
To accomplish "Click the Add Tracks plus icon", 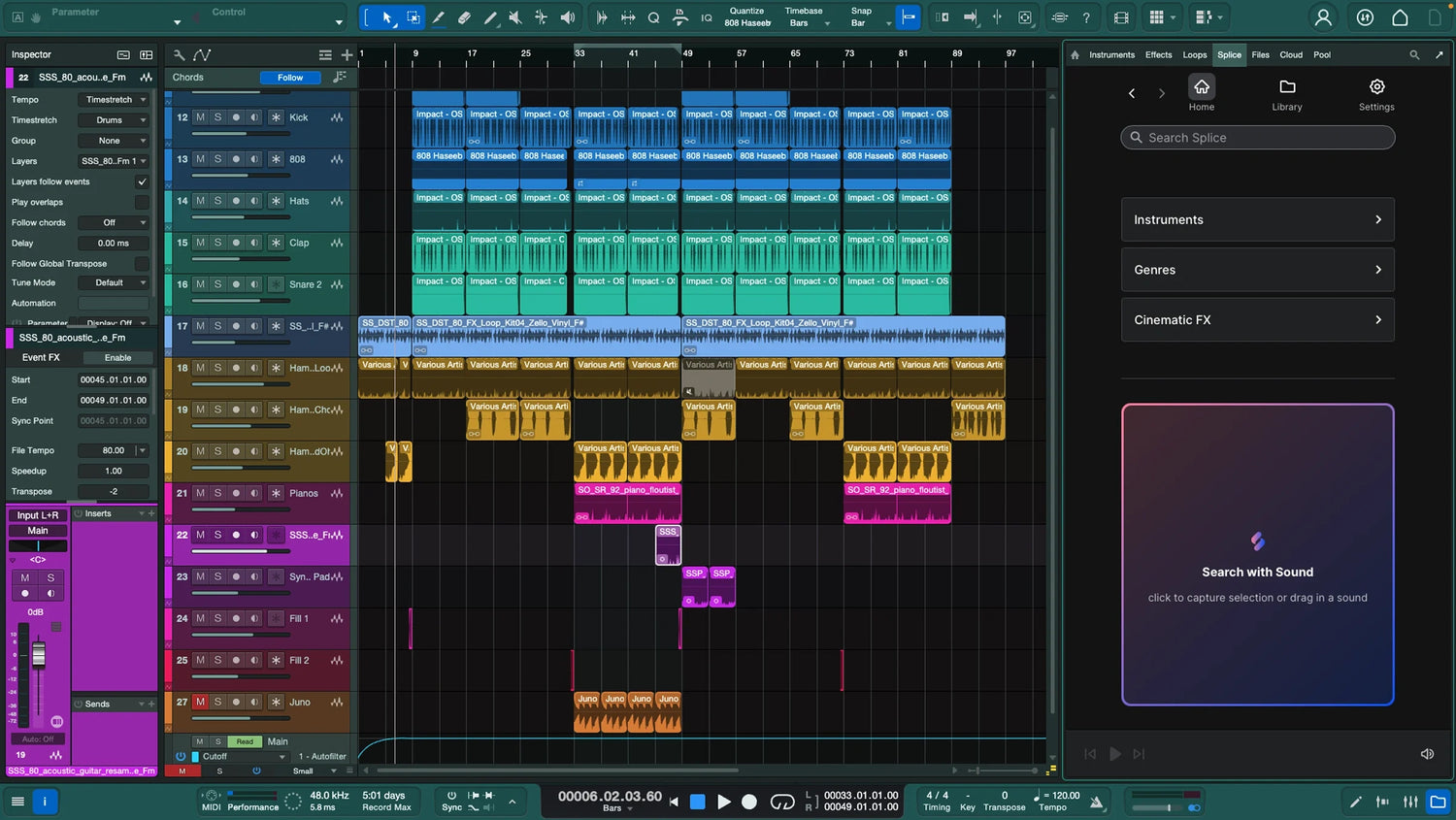I will coord(347,55).
